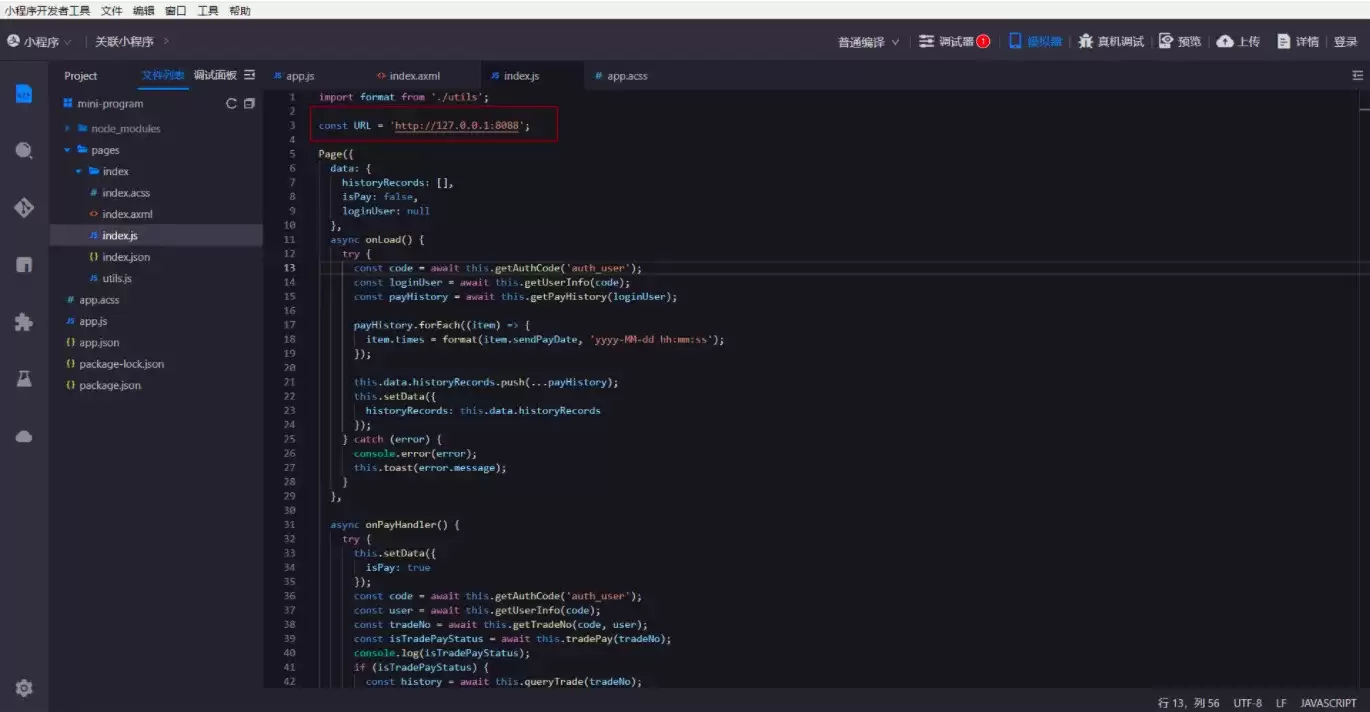The width and height of the screenshot is (1370, 712).
Task: Open the extensions puzzle icon in sidebar
Action: point(24,322)
